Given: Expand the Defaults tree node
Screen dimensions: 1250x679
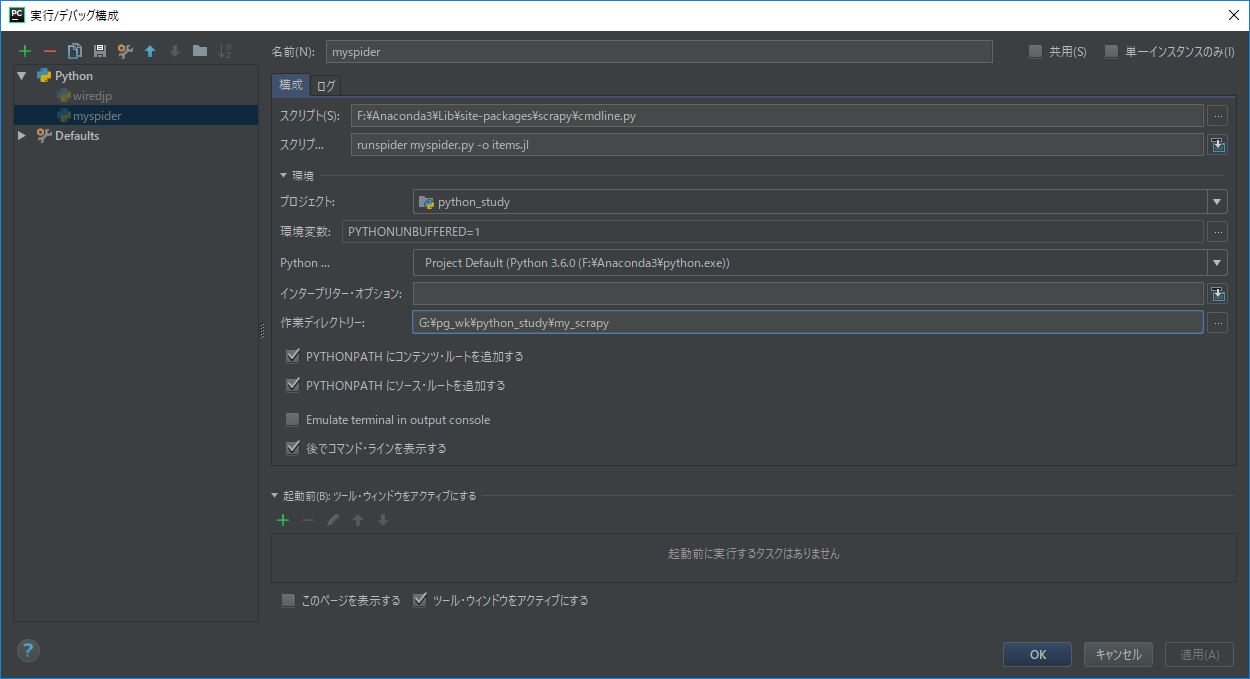Looking at the screenshot, I should point(20,135).
